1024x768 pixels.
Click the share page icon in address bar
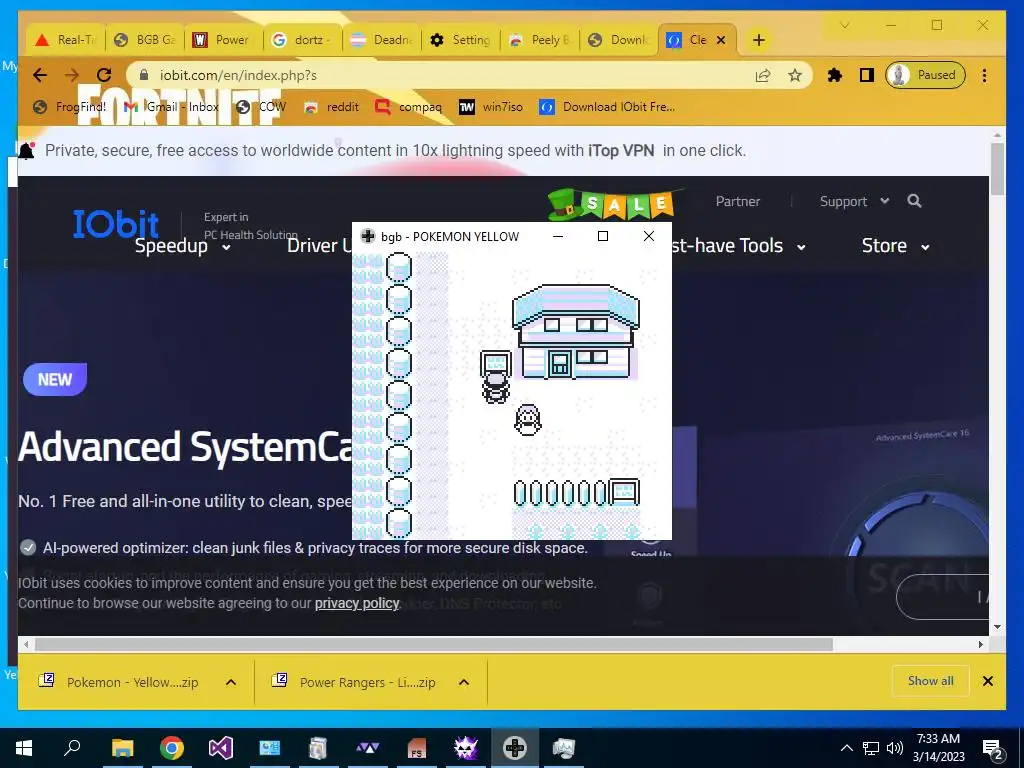pyautogui.click(x=763, y=76)
